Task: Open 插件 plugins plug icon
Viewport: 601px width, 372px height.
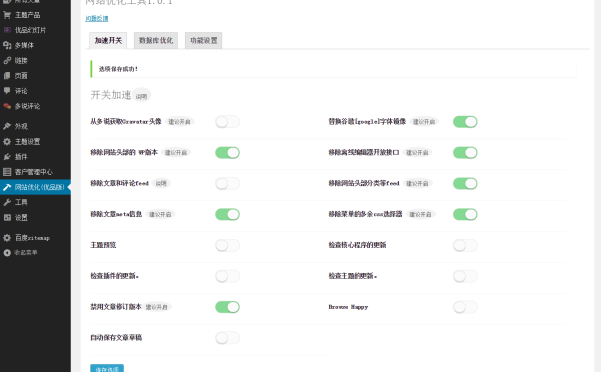Action: 7,157
